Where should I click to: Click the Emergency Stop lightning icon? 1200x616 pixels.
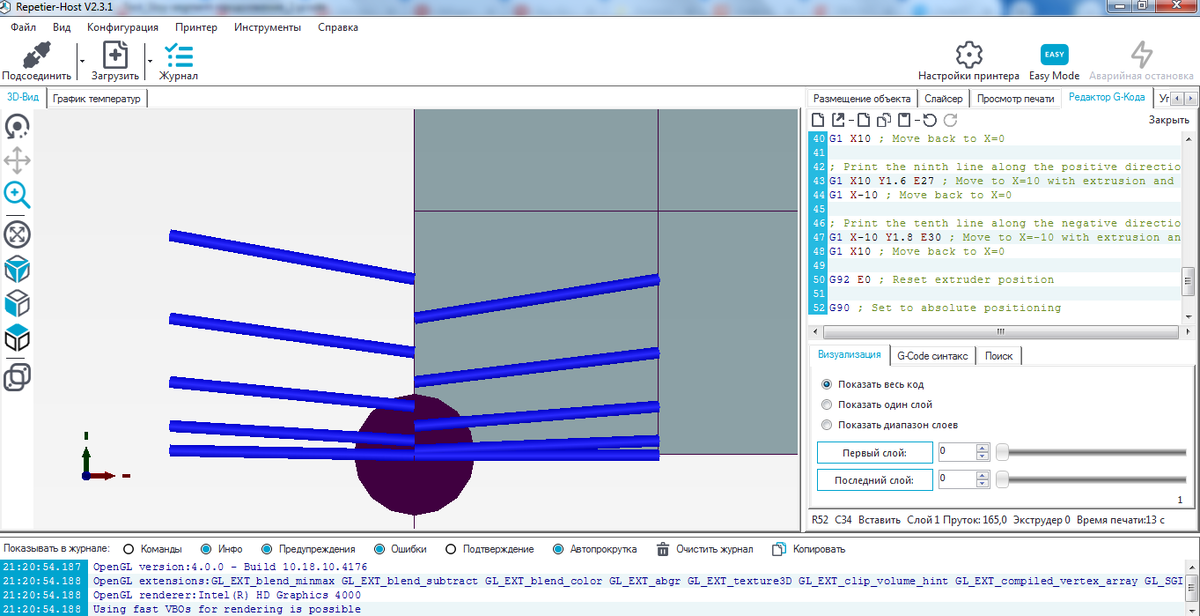pos(1141,54)
